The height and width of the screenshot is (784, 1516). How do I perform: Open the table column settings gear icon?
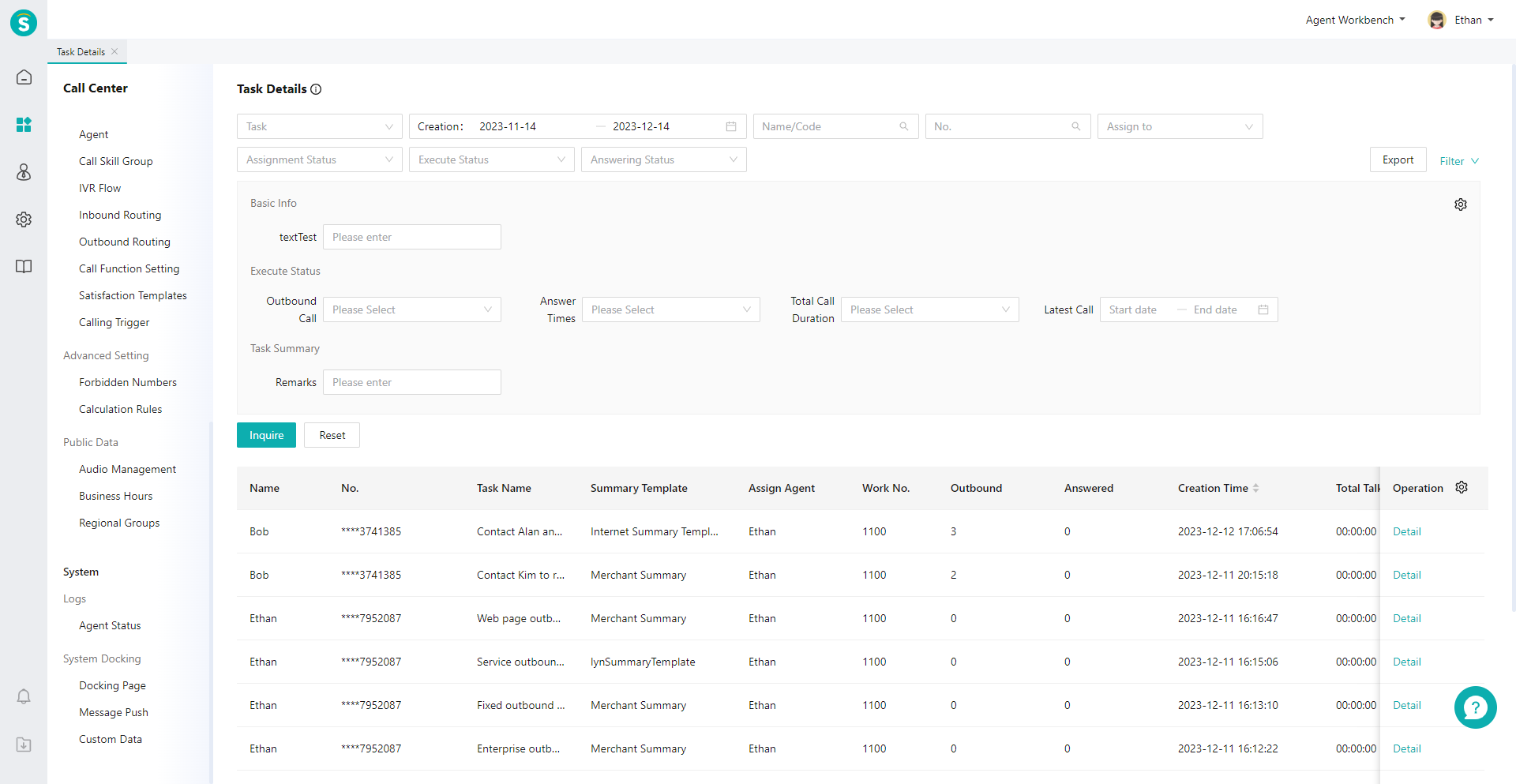tap(1462, 487)
